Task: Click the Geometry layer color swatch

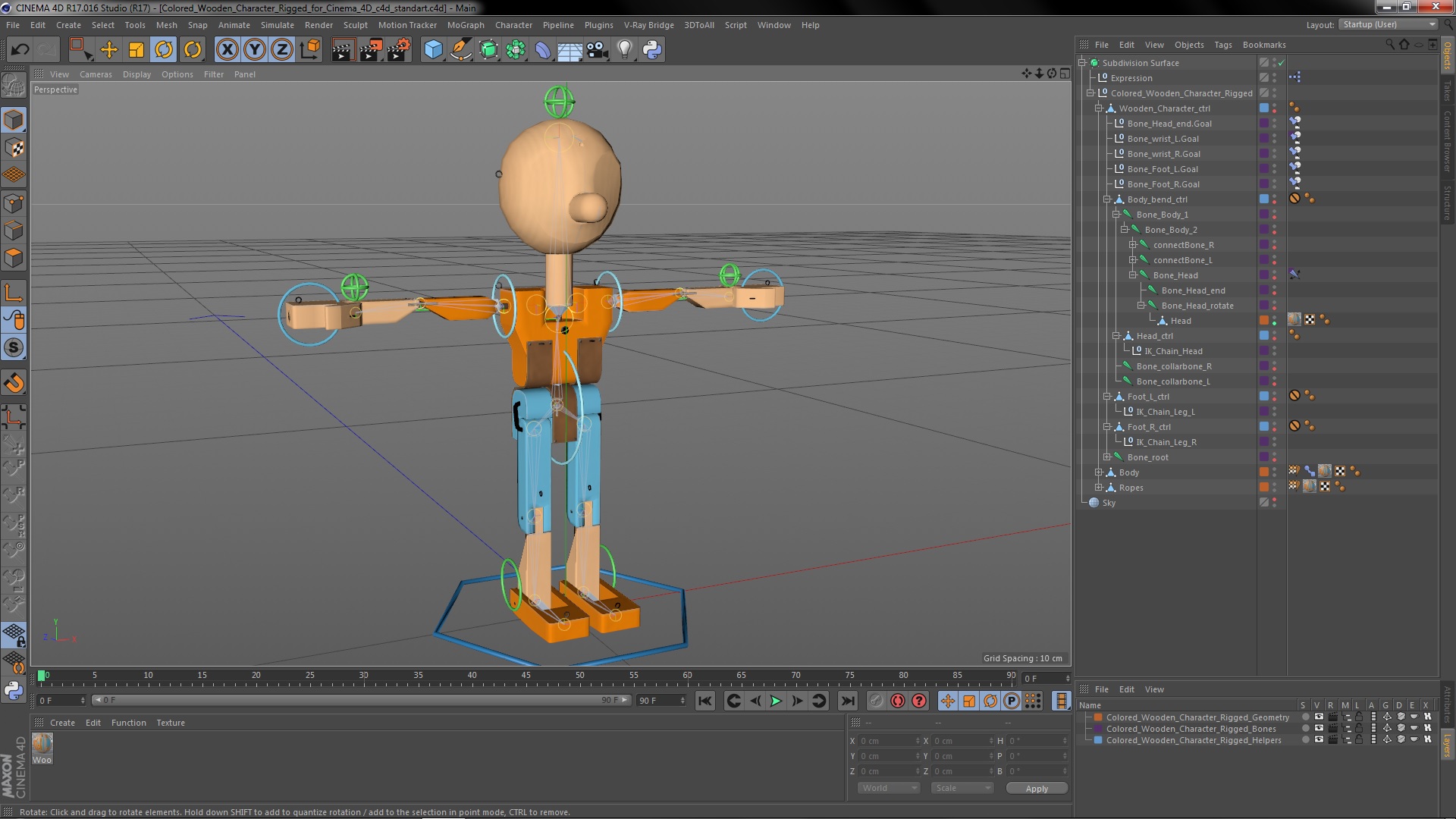Action: coord(1098,717)
